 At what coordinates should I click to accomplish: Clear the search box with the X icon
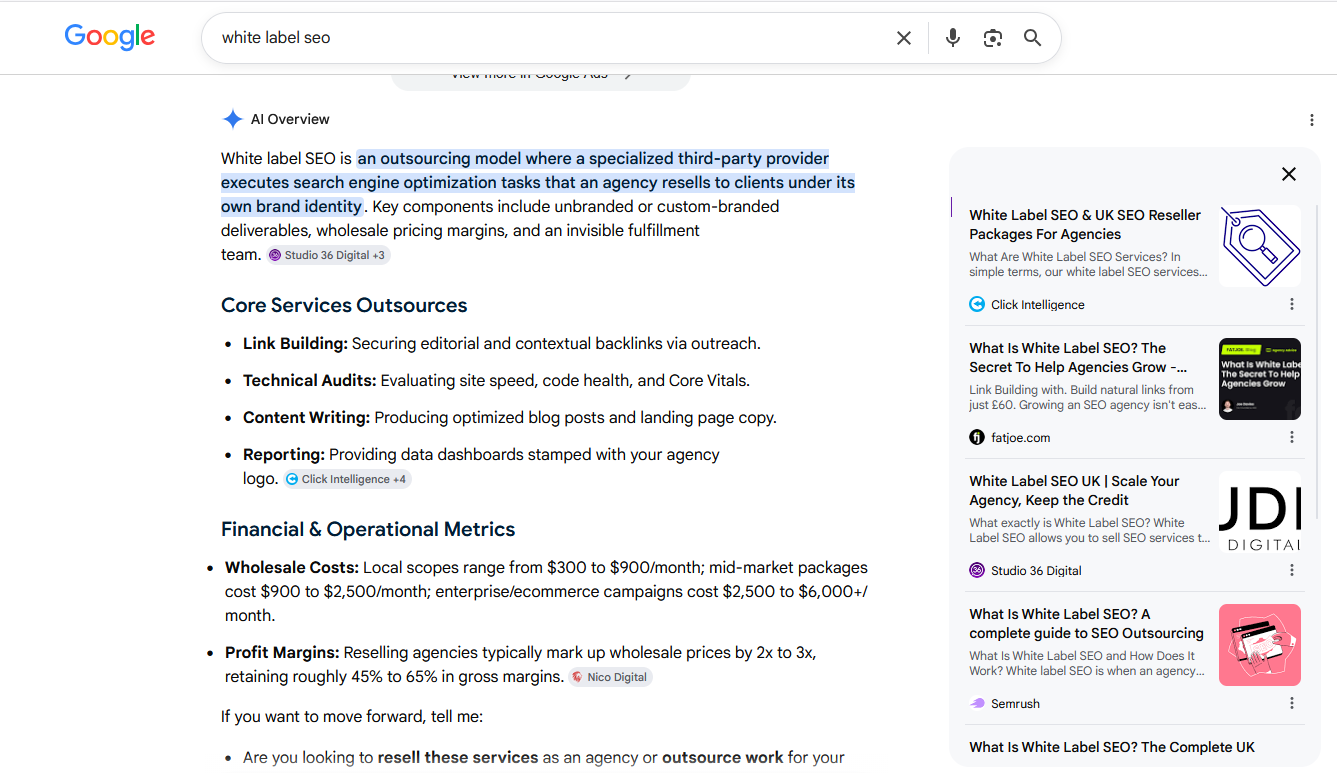click(x=904, y=38)
